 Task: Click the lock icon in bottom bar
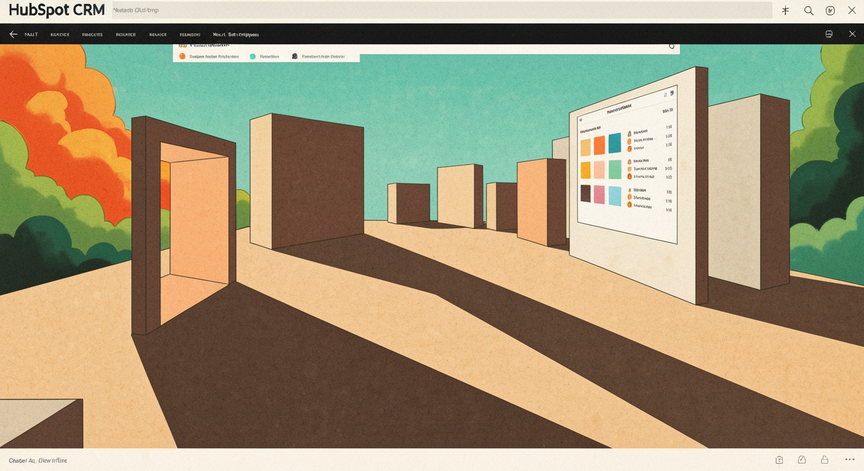[x=824, y=459]
